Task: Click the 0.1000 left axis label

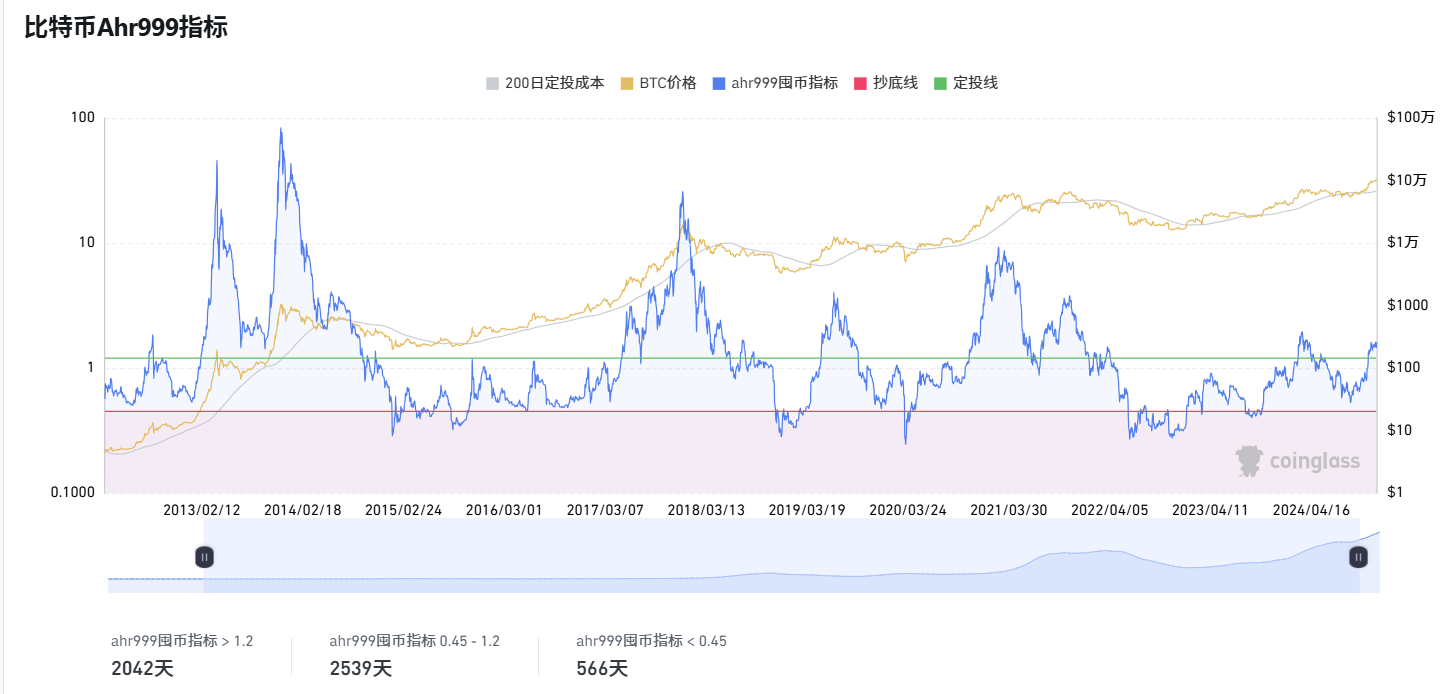Action: coord(75,492)
